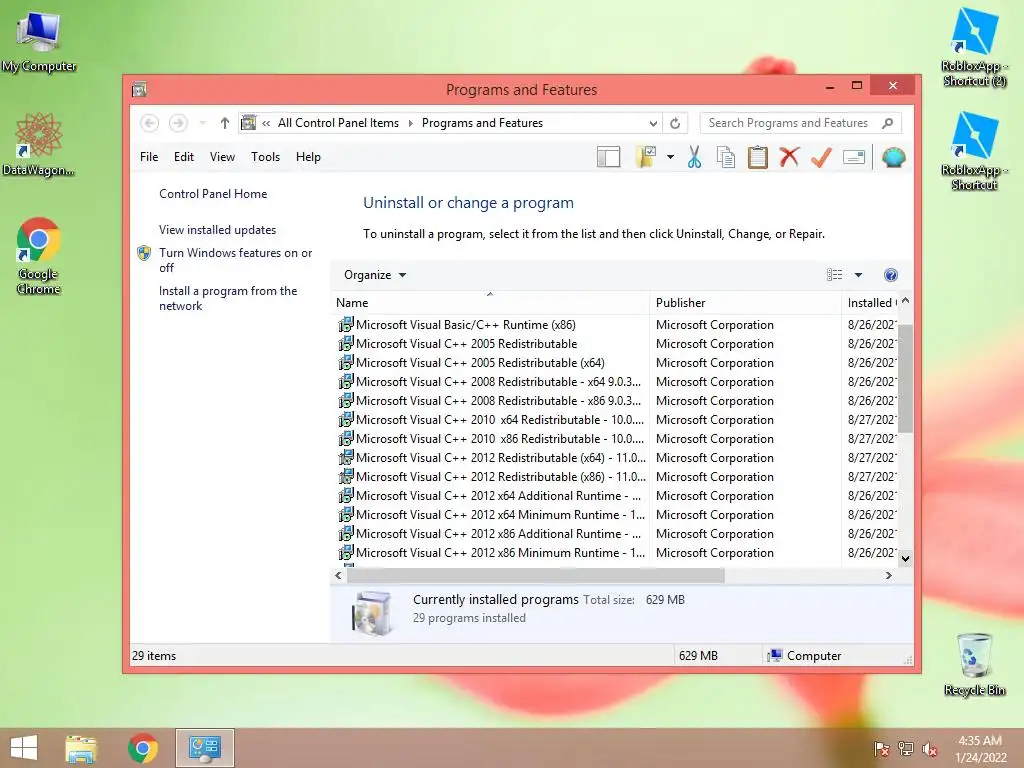This screenshot has width=1024, height=768.
Task: Click the muted volume tray icon
Action: coord(930,750)
